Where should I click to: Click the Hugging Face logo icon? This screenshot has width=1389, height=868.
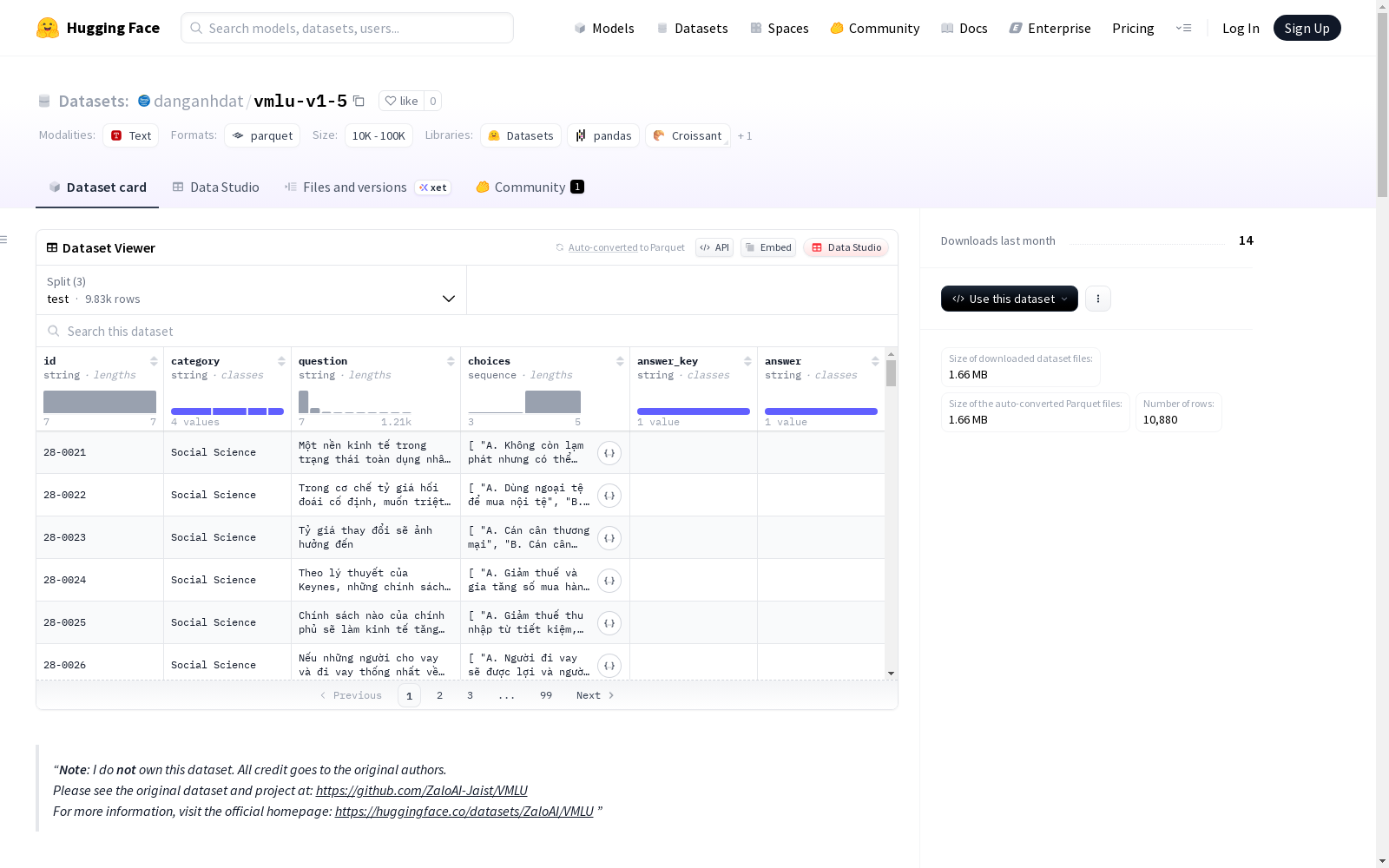tap(48, 28)
